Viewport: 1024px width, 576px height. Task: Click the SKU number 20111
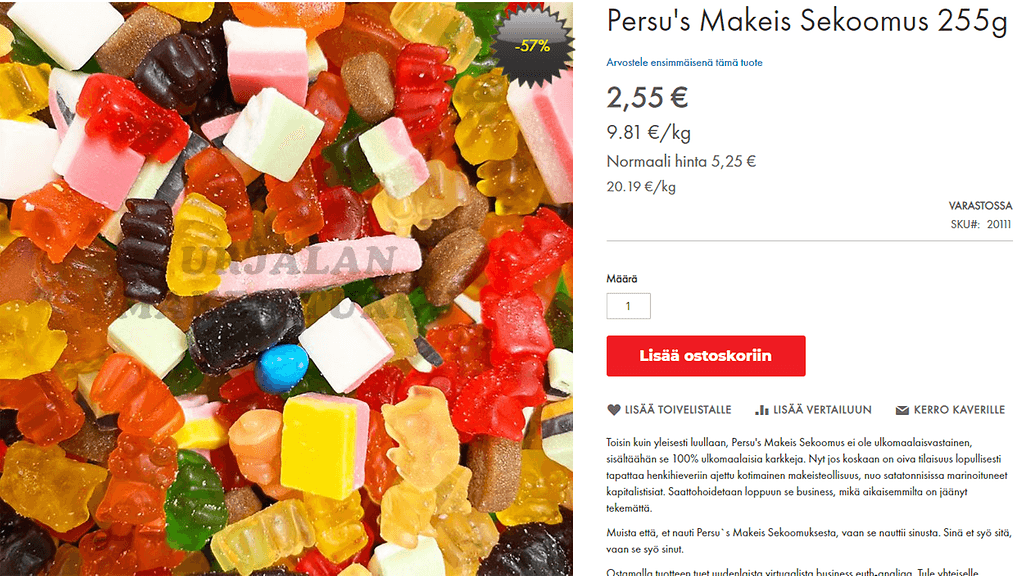[999, 225]
